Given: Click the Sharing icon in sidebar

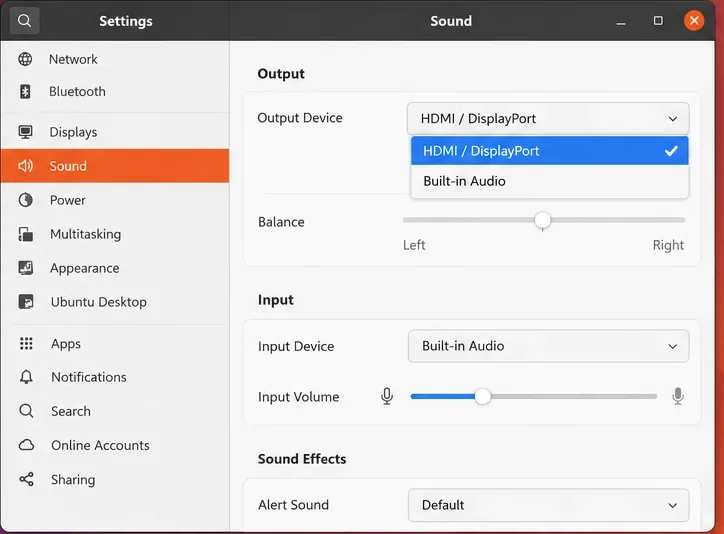Looking at the screenshot, I should coord(26,479).
